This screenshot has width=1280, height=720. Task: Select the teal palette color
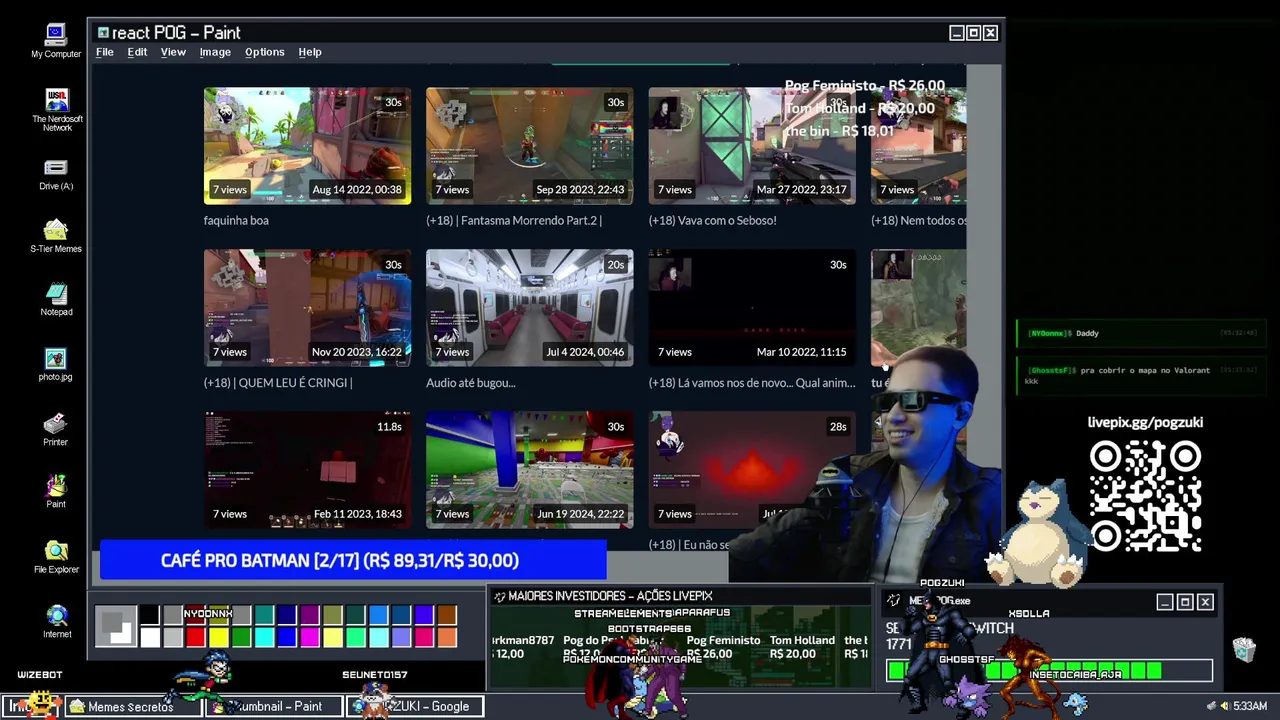tap(265, 615)
